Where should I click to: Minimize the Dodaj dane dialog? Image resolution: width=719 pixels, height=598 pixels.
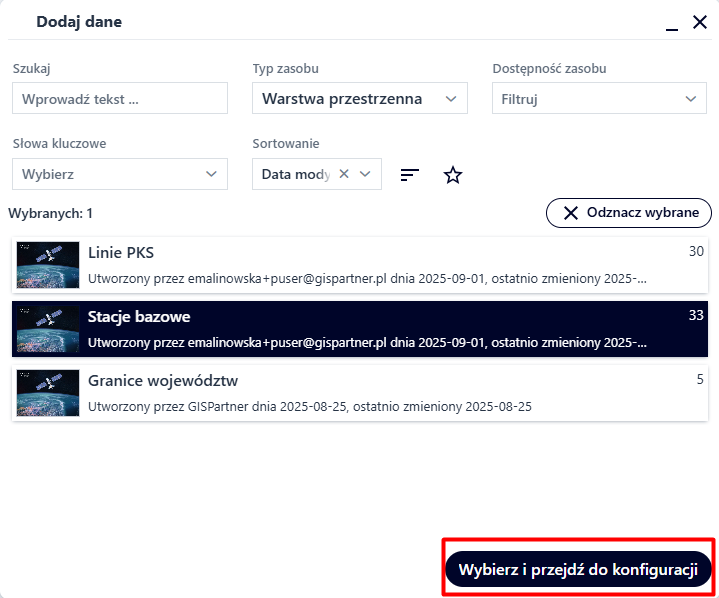click(x=672, y=23)
